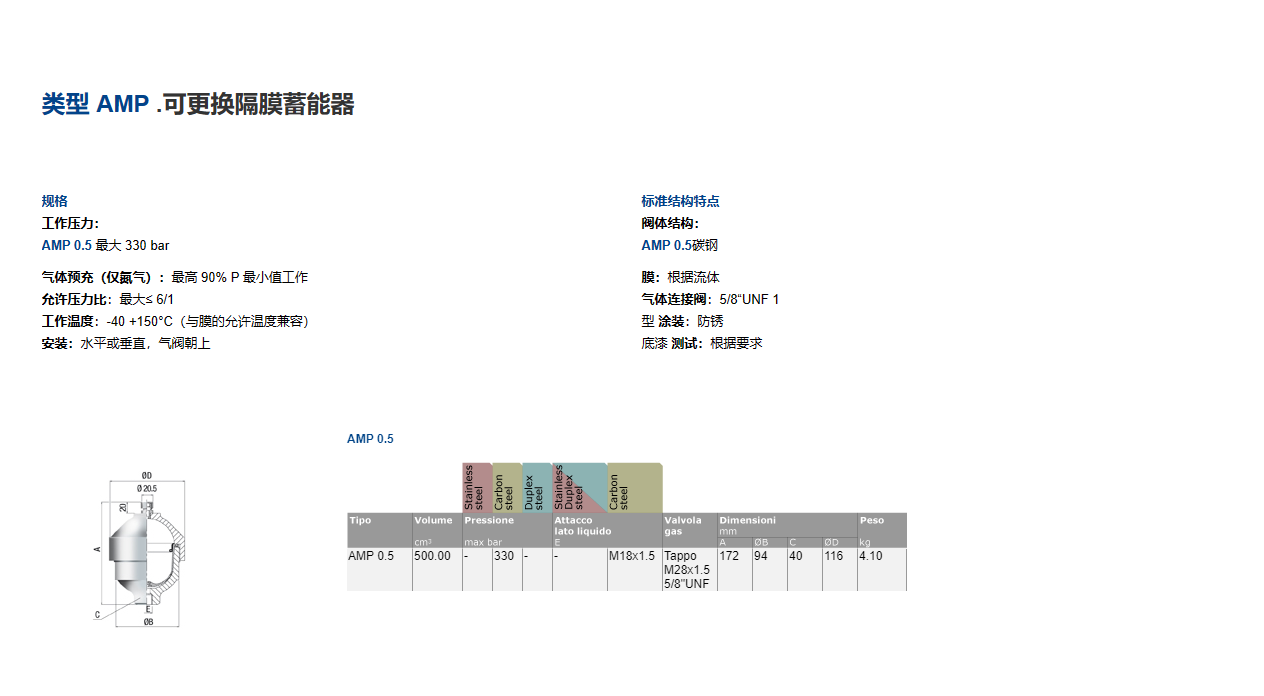Click the page title 类型 AMP 可更换隔膜蓄能器
Image resolution: width=1264 pixels, height=696 pixels.
point(198,104)
